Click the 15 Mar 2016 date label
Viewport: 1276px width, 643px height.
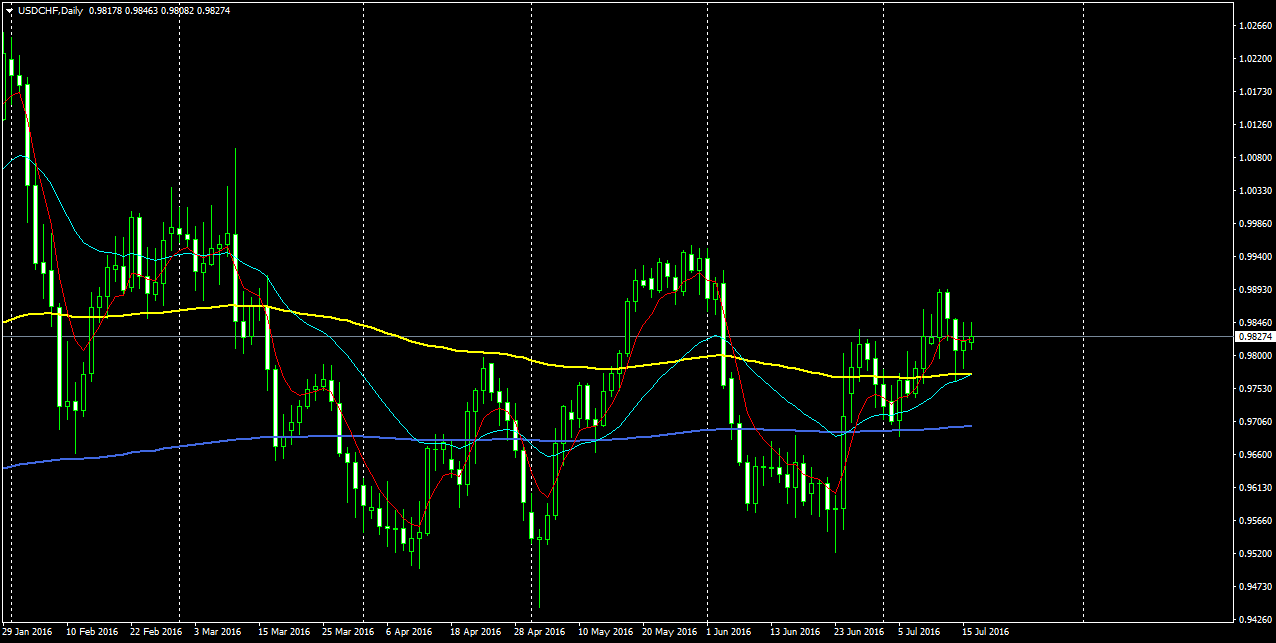pos(284,632)
